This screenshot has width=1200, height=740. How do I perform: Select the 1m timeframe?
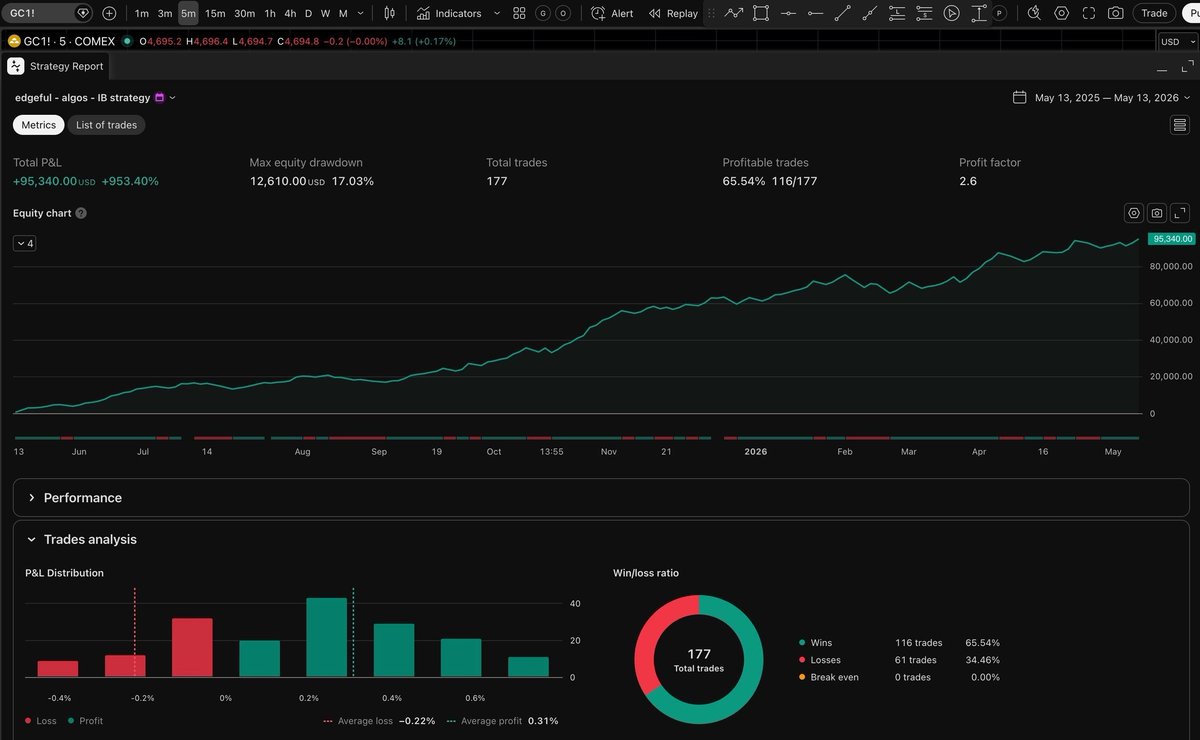(x=142, y=13)
